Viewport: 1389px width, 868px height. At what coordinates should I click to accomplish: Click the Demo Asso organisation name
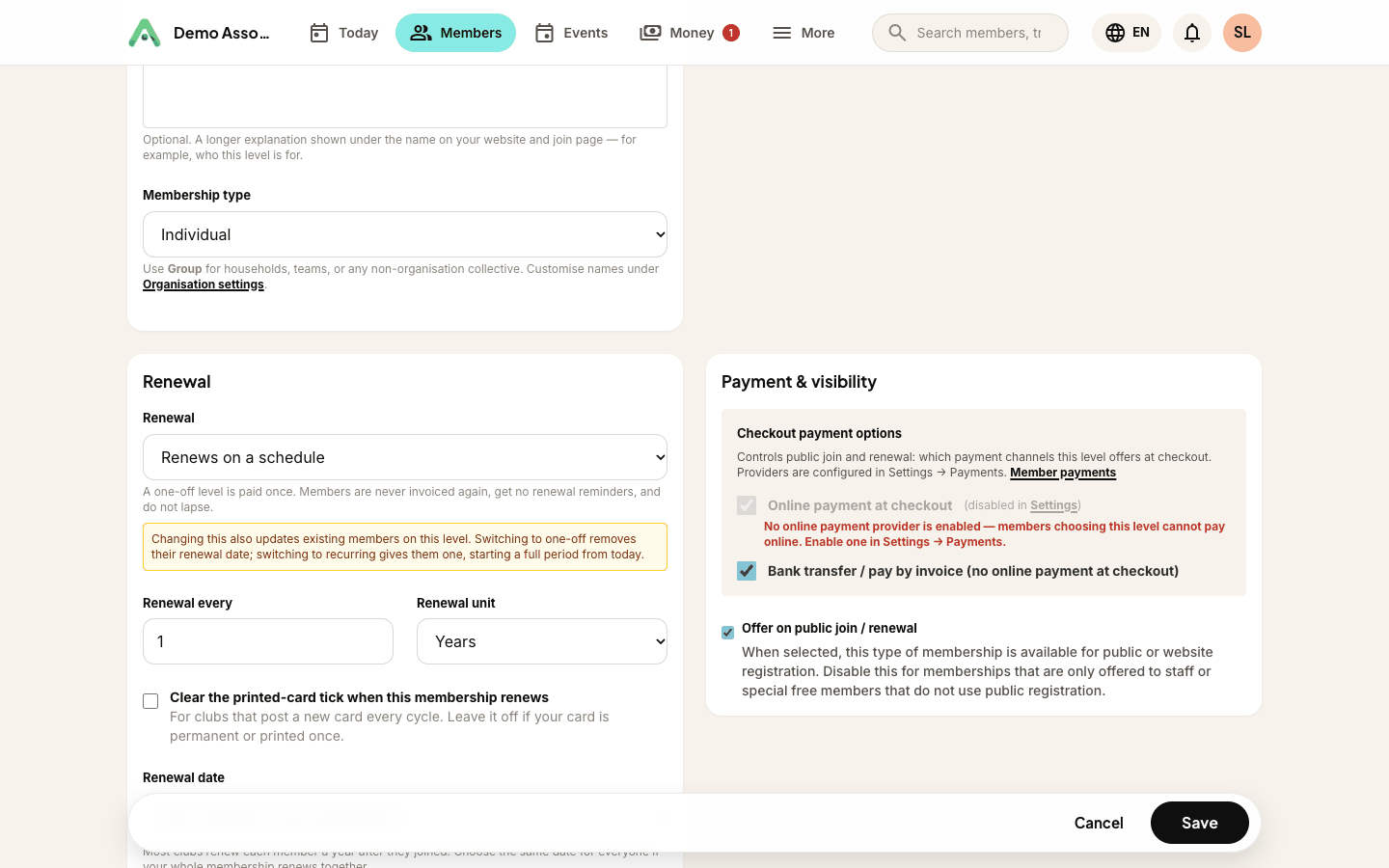coord(222,33)
